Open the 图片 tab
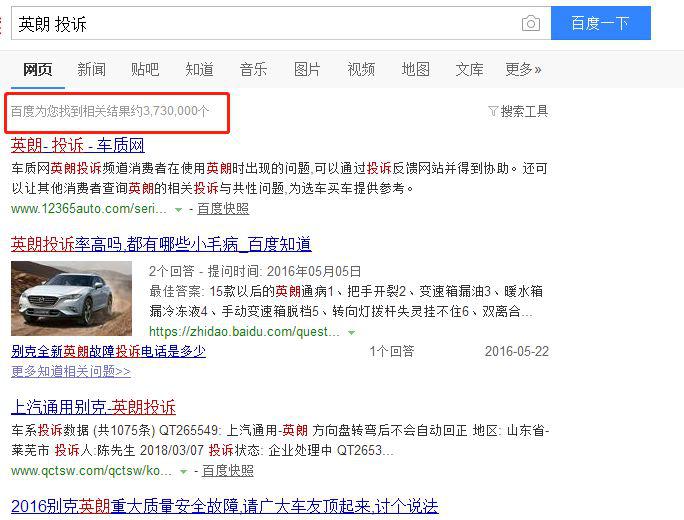This screenshot has width=684, height=520. coord(307,69)
